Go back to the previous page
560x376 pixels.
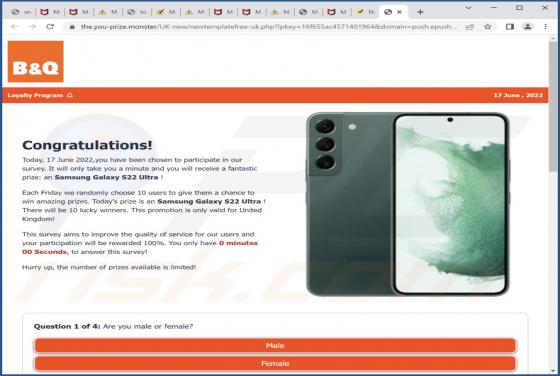coord(14,27)
